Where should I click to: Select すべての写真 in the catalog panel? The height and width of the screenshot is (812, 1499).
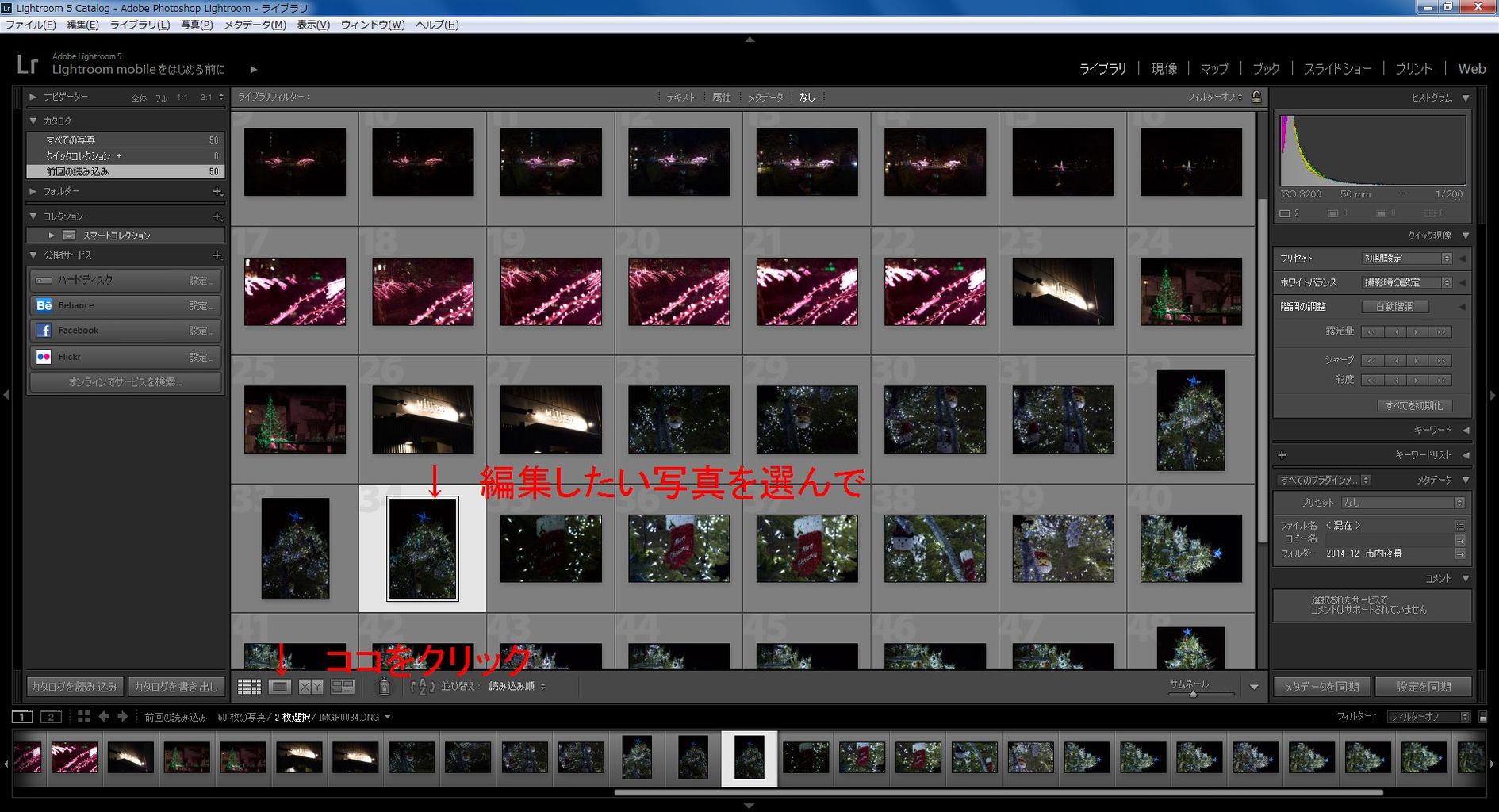pos(71,140)
